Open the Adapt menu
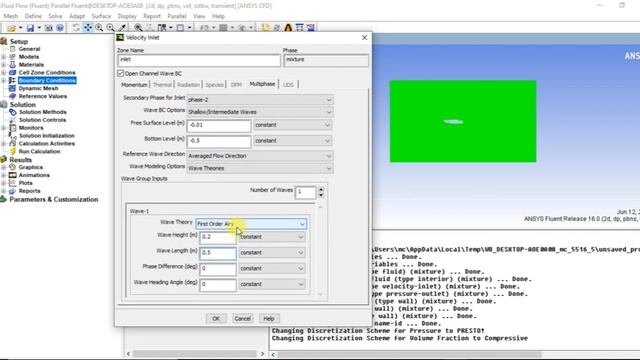 tap(77, 16)
